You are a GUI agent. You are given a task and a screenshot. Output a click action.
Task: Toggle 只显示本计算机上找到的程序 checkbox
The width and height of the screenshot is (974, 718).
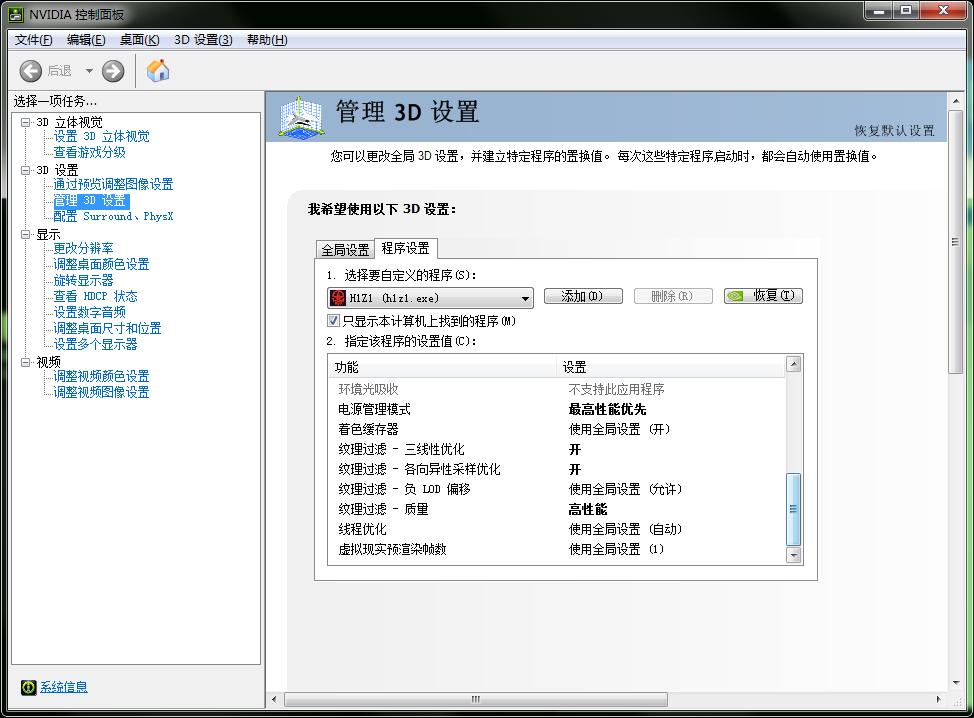pyautogui.click(x=334, y=321)
